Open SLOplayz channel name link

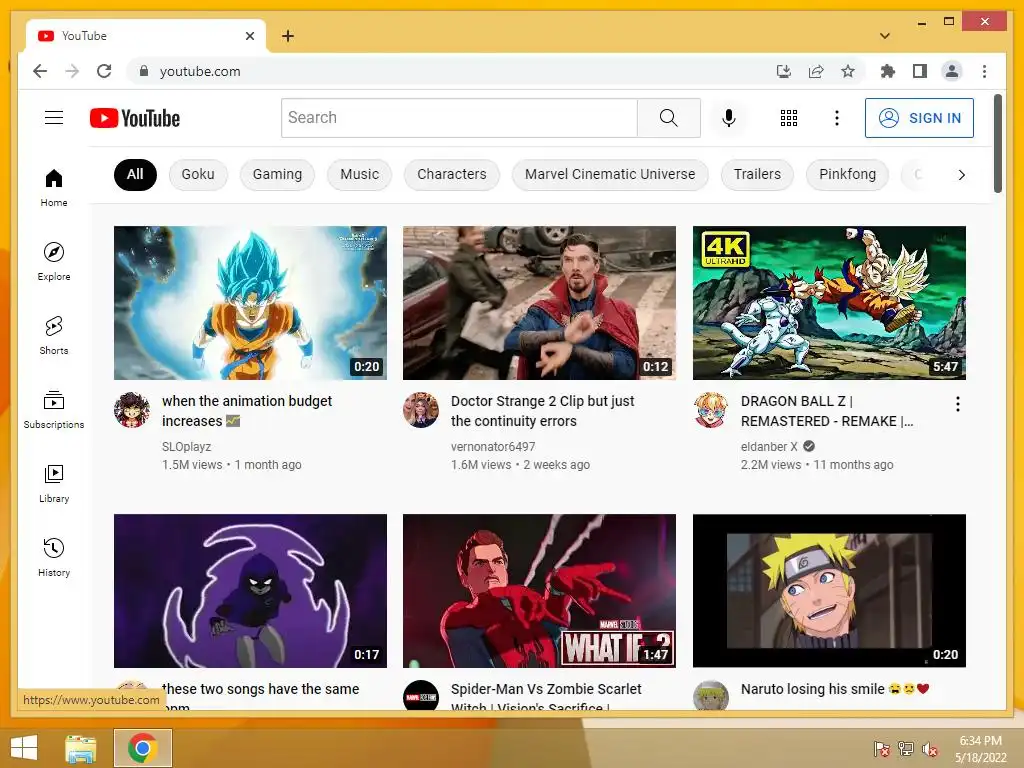pyautogui.click(x=186, y=447)
